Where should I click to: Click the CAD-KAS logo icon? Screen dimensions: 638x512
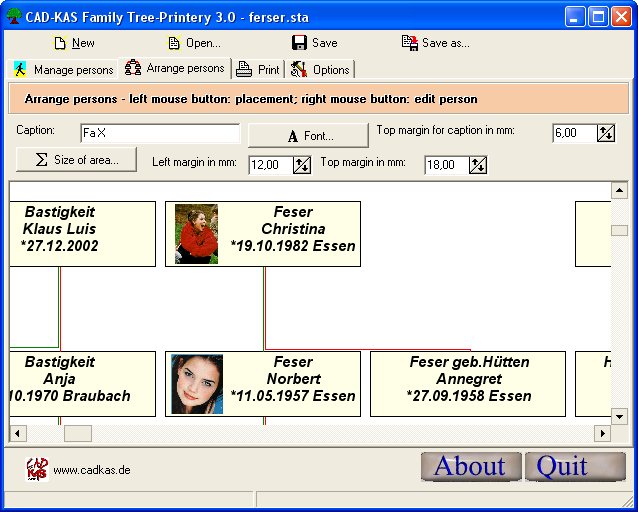pyautogui.click(x=37, y=468)
